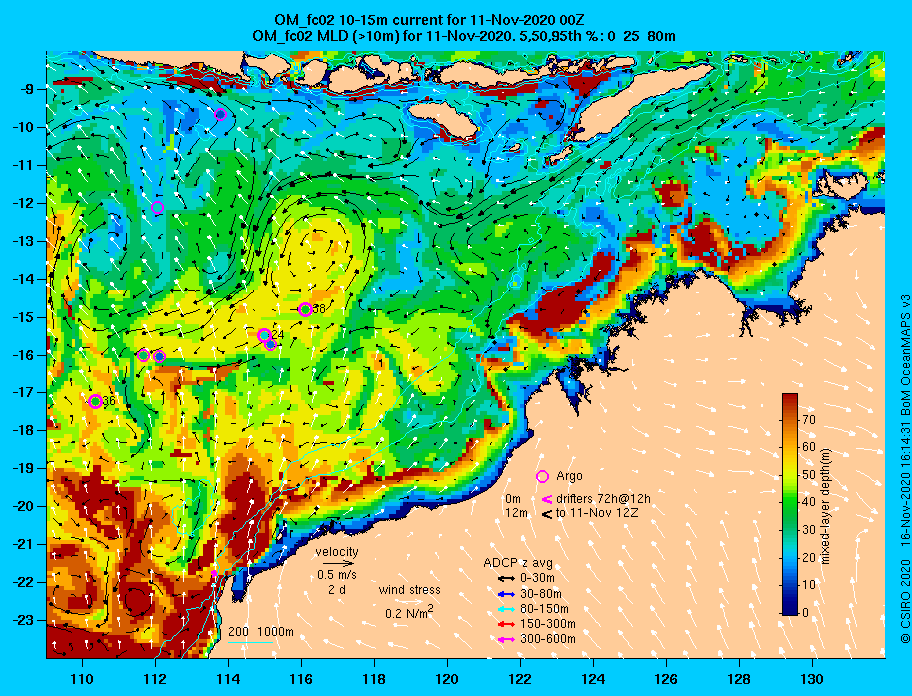This screenshot has height=696, width=912.
Task: Click the red 150-300m ADCP arrow
Action: (507, 624)
